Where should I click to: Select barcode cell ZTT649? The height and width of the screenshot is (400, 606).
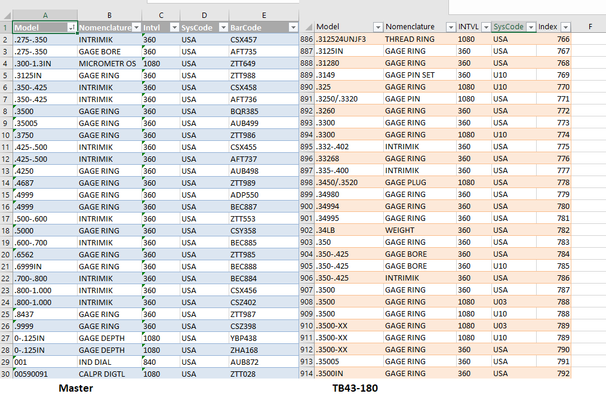tap(264, 63)
